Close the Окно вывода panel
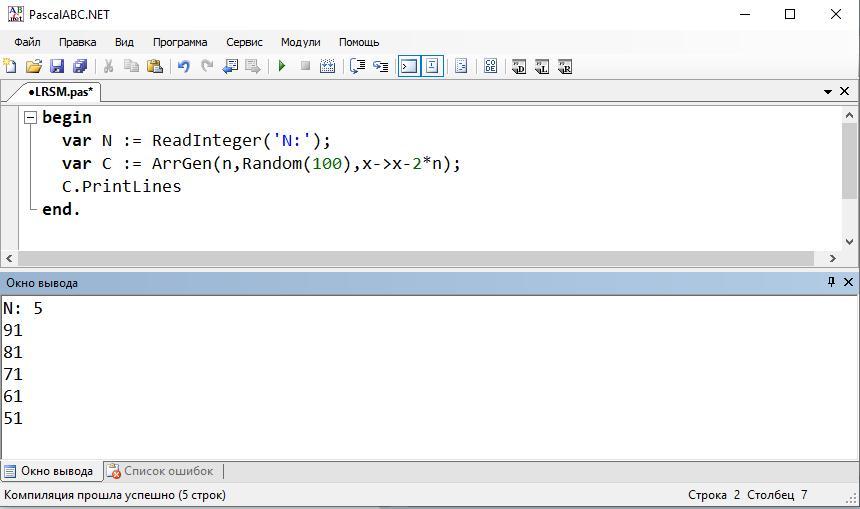 848,282
